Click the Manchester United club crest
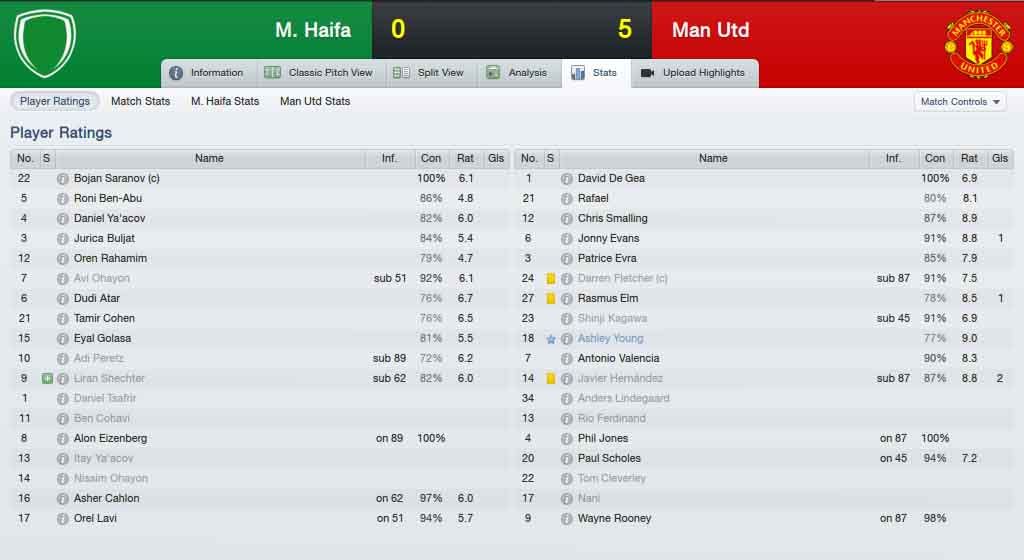This screenshot has width=1024, height=560. coord(978,43)
